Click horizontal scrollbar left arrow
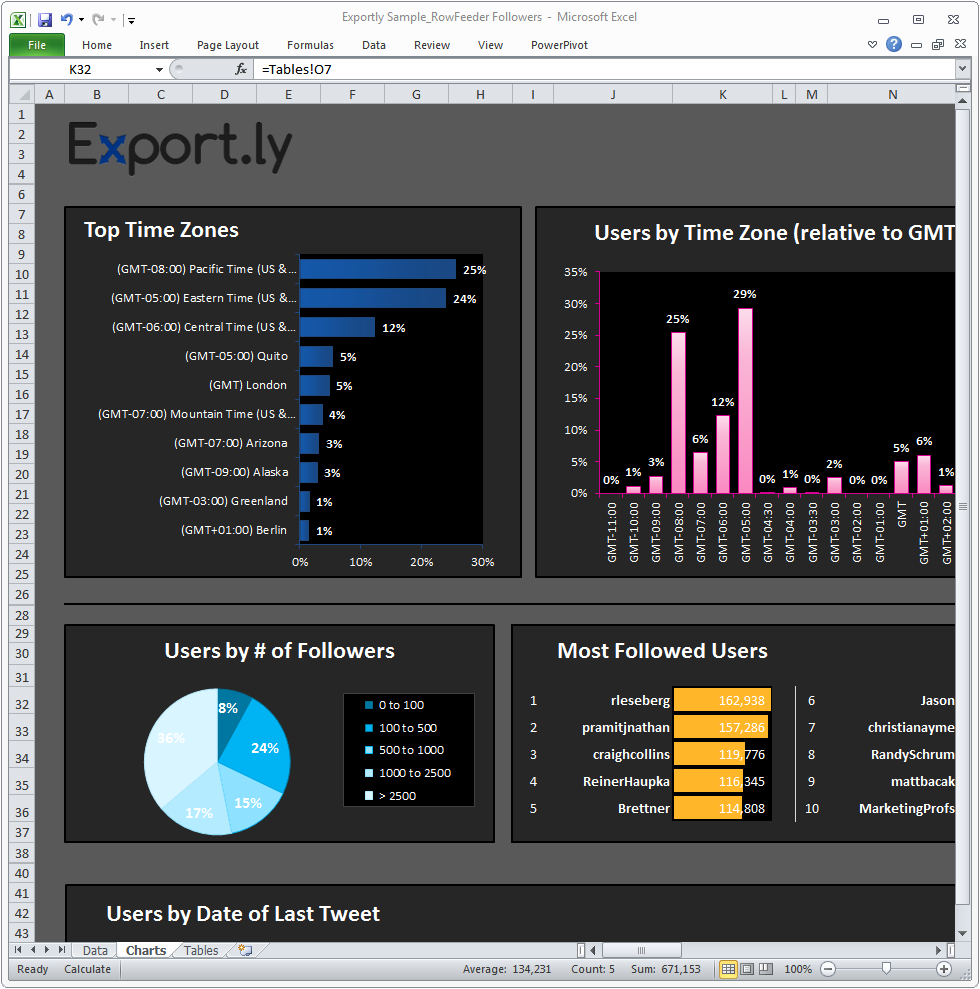The width and height of the screenshot is (980, 989). [x=593, y=950]
